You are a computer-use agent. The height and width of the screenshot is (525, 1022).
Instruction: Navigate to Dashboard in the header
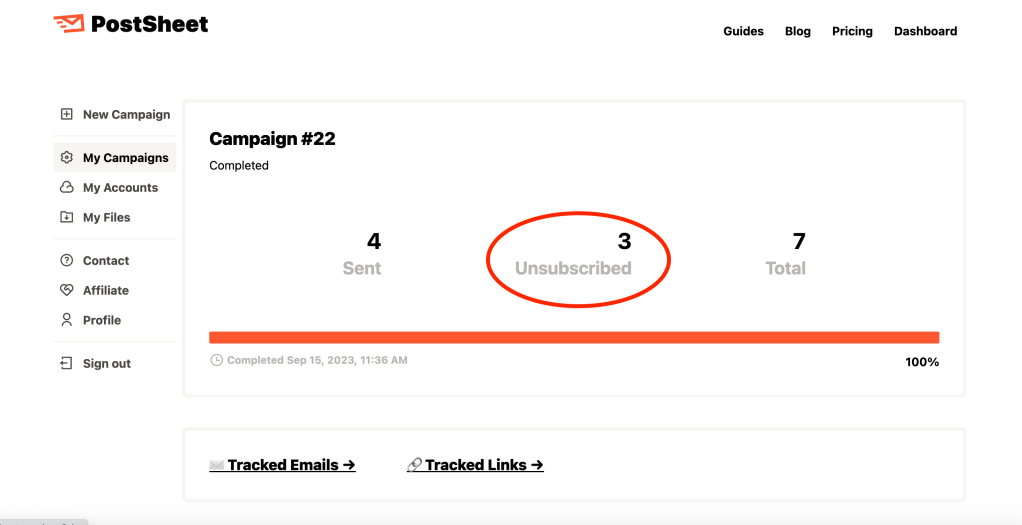point(925,32)
